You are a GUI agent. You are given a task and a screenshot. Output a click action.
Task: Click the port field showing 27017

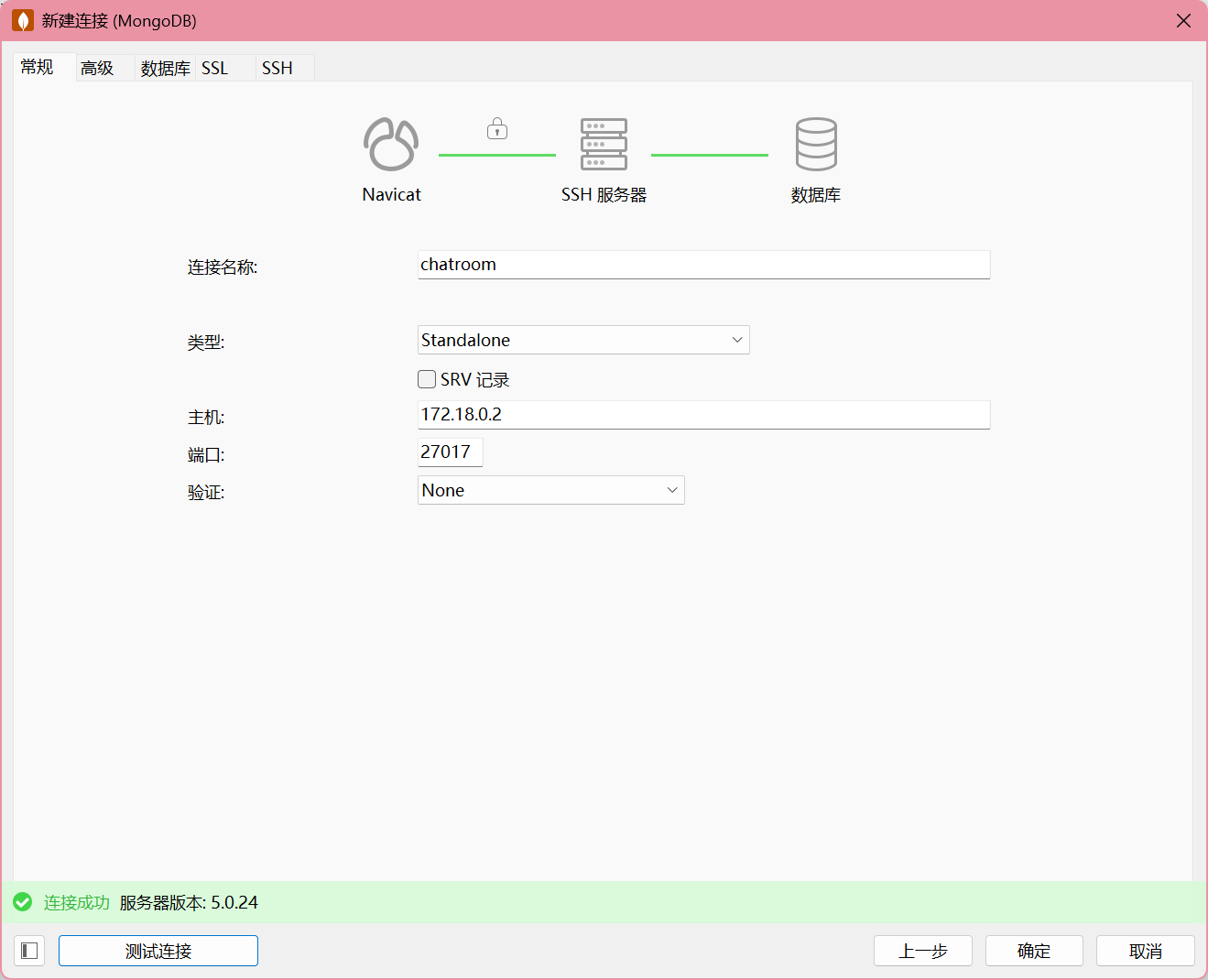coord(450,452)
